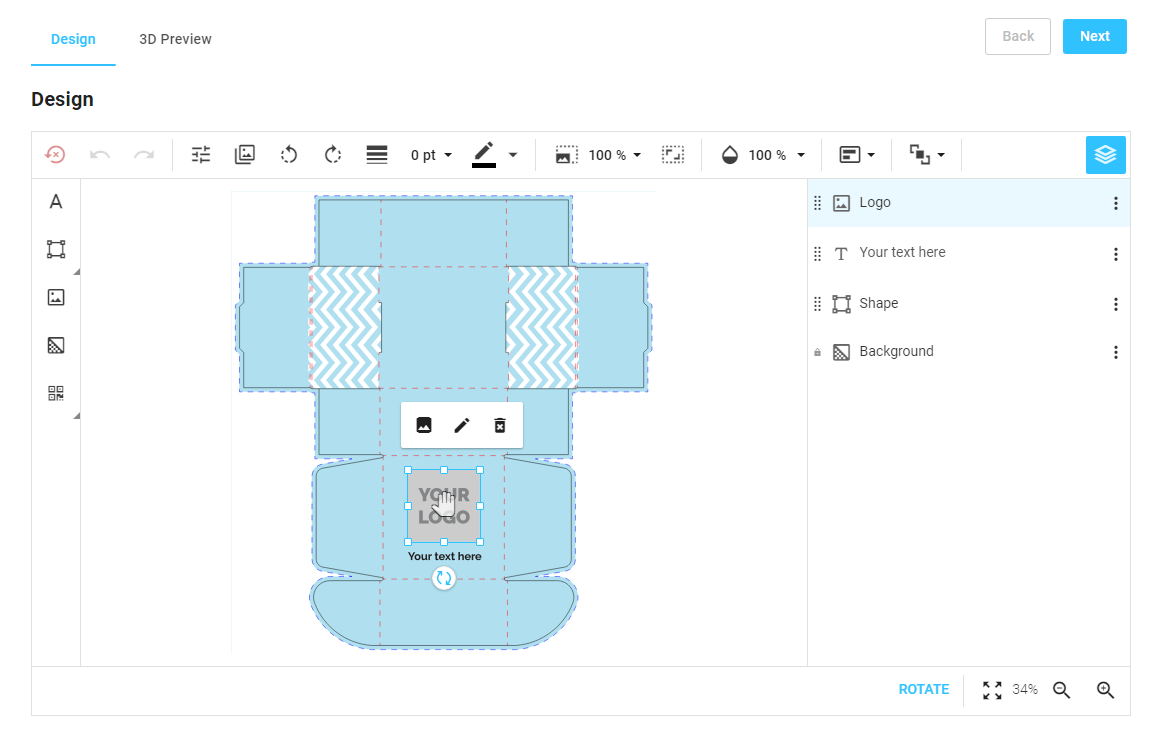Open options menu for Your text here layer
Image resolution: width=1164 pixels, height=730 pixels.
(x=1115, y=255)
